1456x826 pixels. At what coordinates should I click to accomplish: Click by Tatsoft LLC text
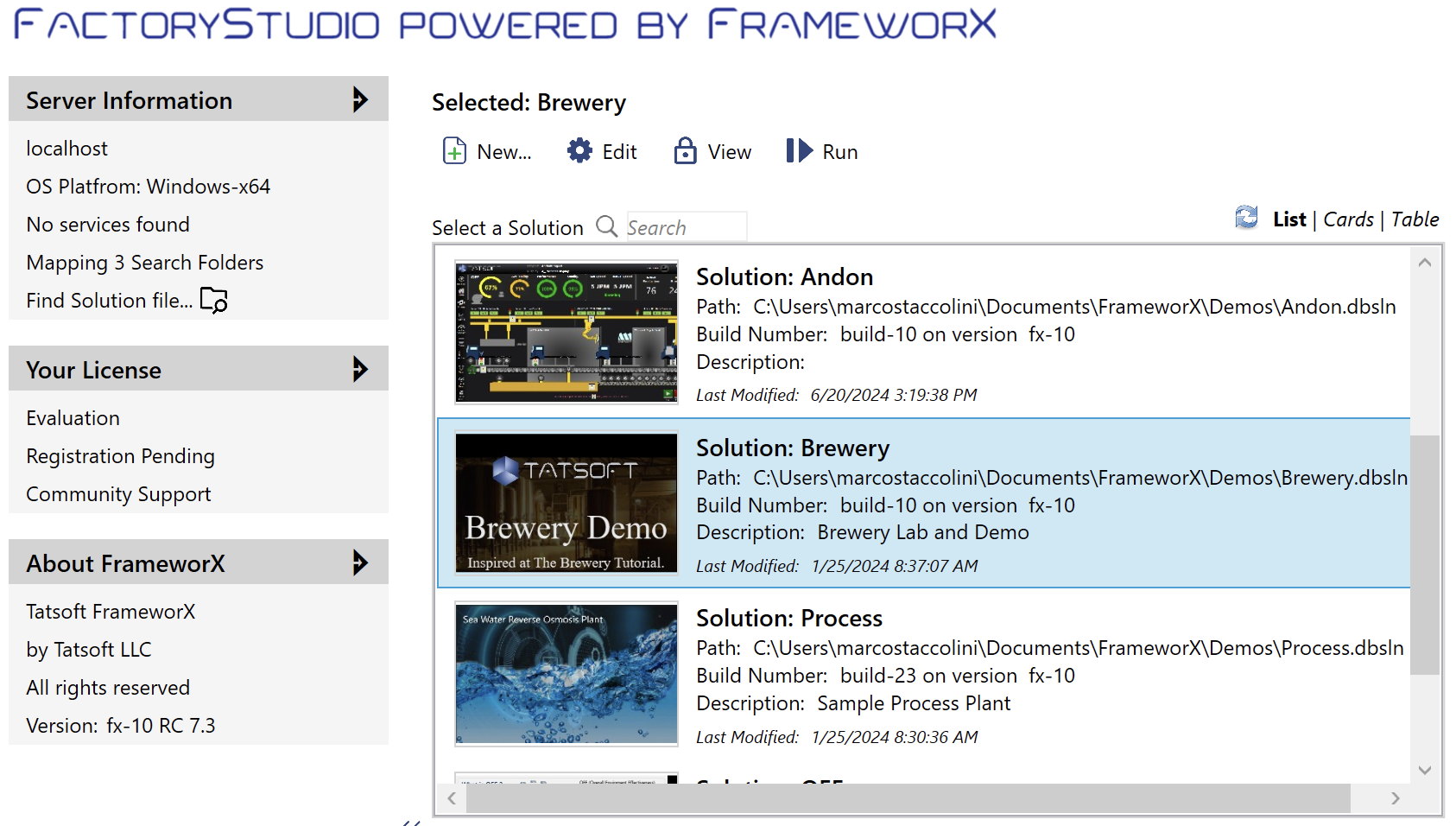pos(89,650)
